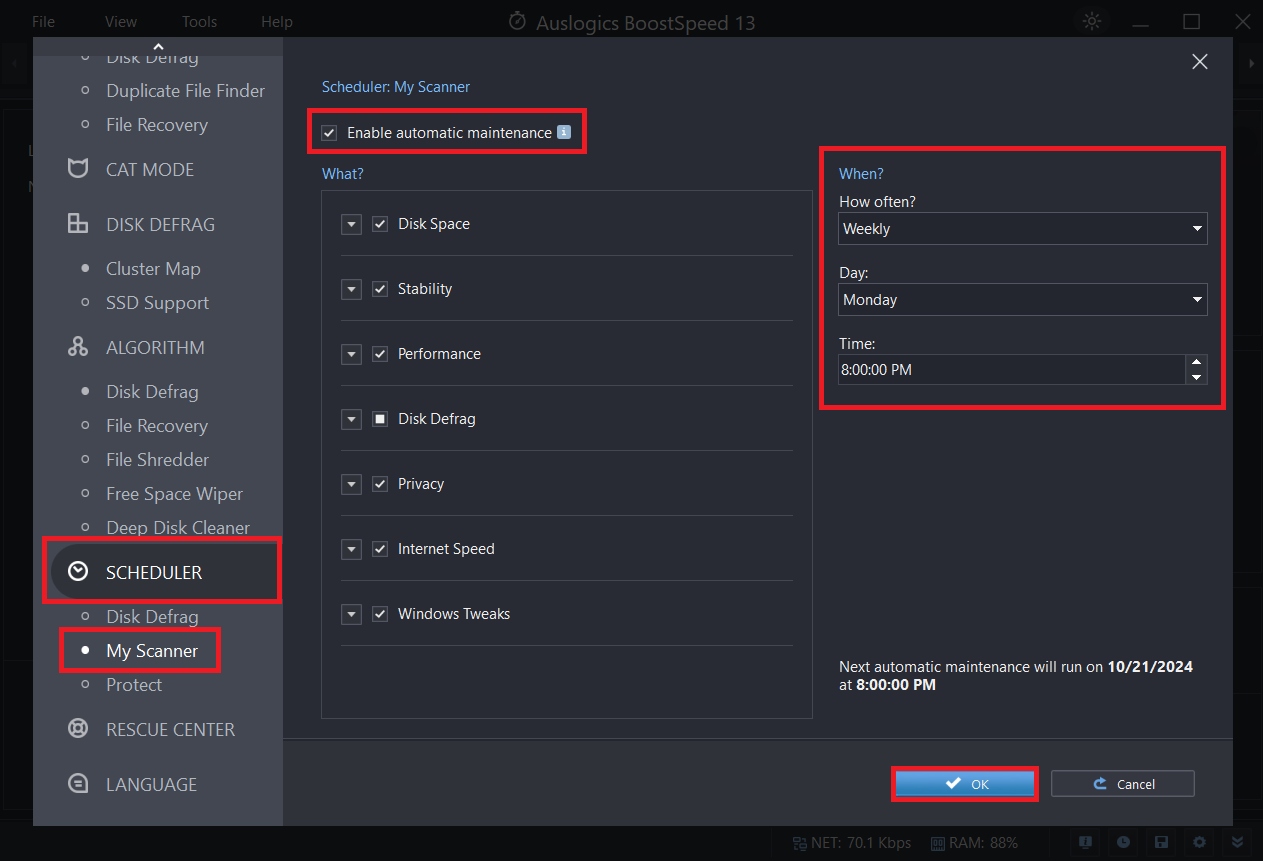Screen dimensions: 1263x861
Task: Open Deep Disk Cleaner algorithm settings
Action: (178, 528)
